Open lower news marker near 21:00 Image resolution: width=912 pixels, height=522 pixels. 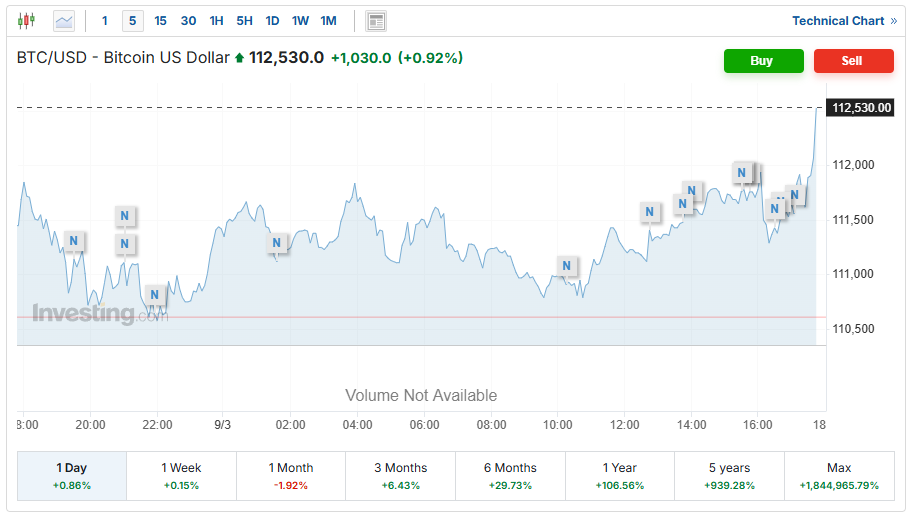(124, 243)
